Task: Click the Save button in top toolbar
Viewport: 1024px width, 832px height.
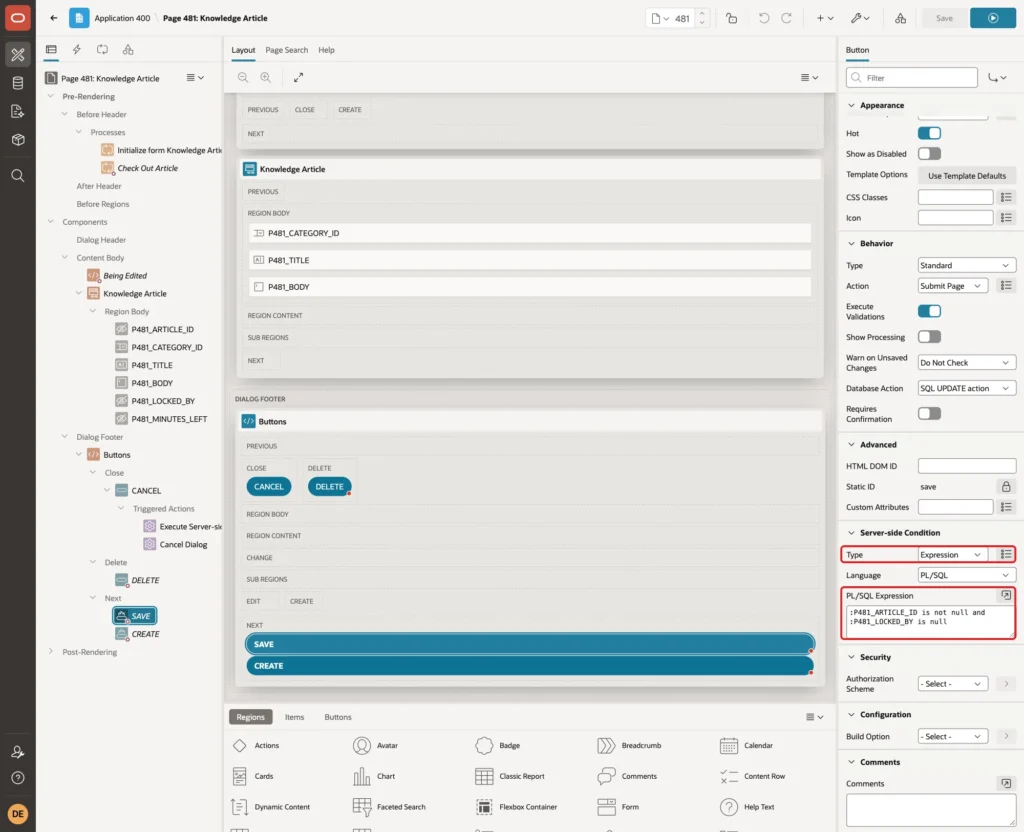Action: pos(944,18)
